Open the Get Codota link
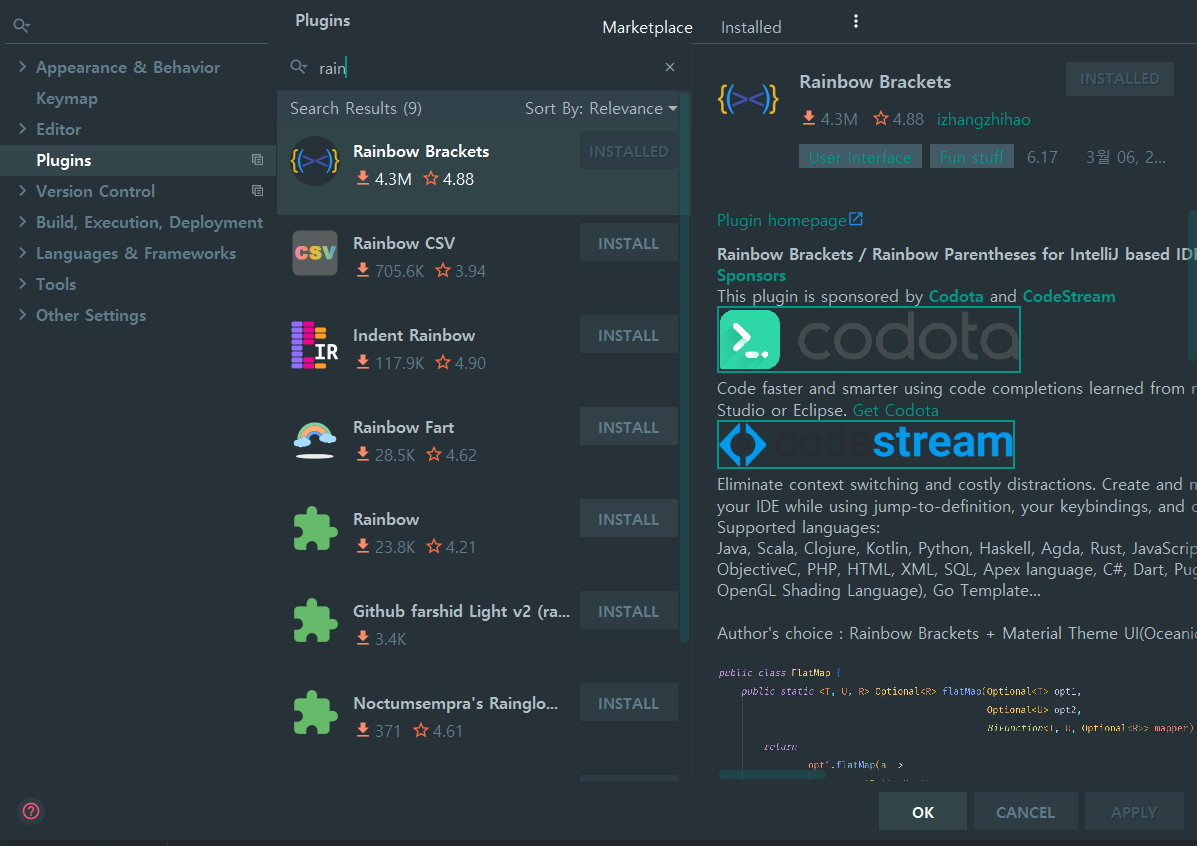Viewport: 1197px width, 846px height. tap(895, 410)
